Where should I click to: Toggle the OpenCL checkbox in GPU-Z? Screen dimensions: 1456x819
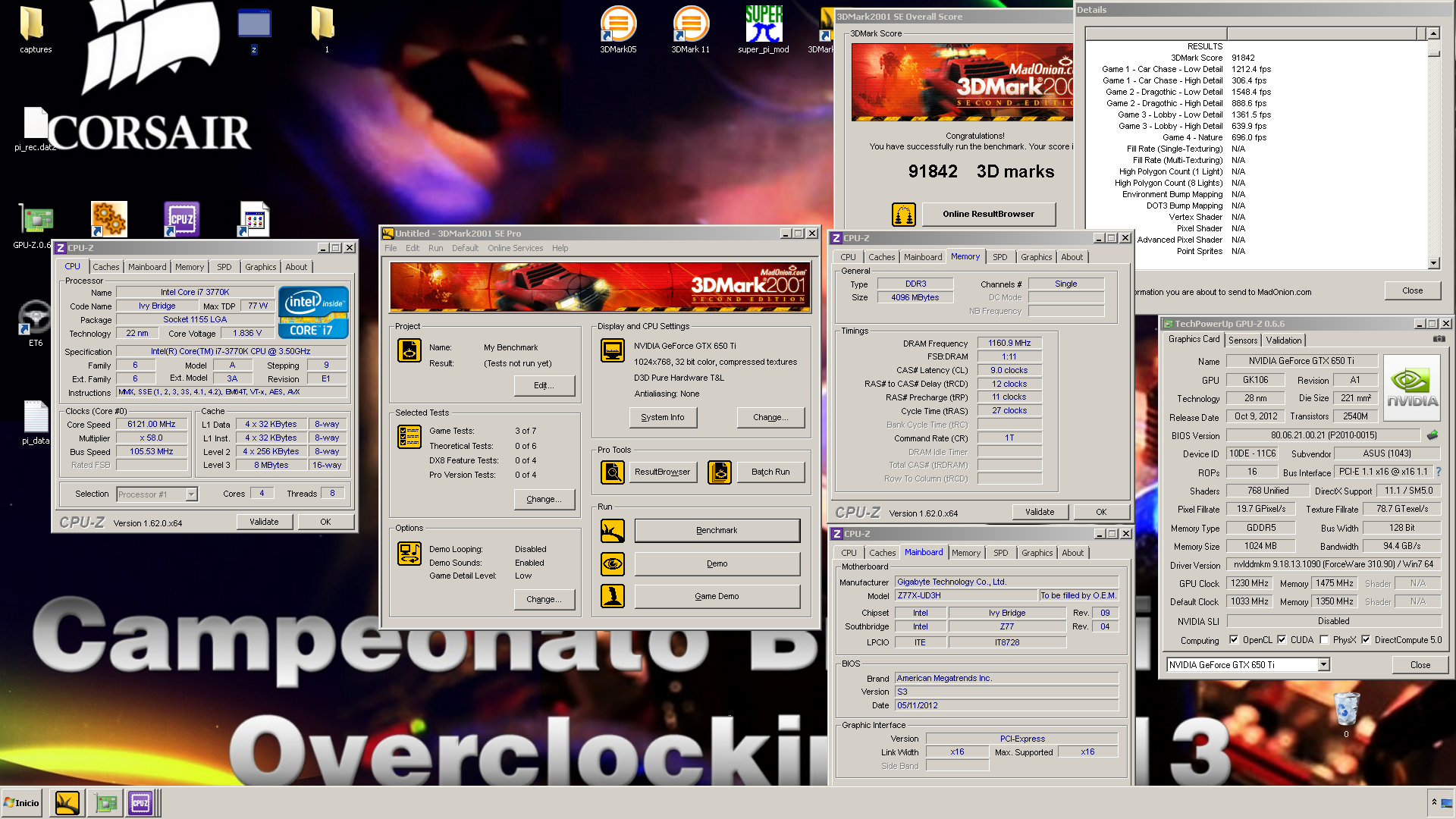tap(1234, 640)
